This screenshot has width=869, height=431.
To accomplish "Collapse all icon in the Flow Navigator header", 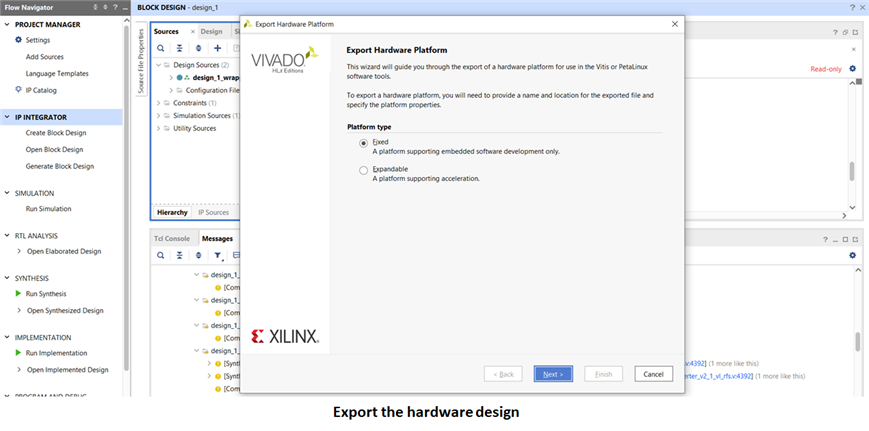I will [x=96, y=7].
